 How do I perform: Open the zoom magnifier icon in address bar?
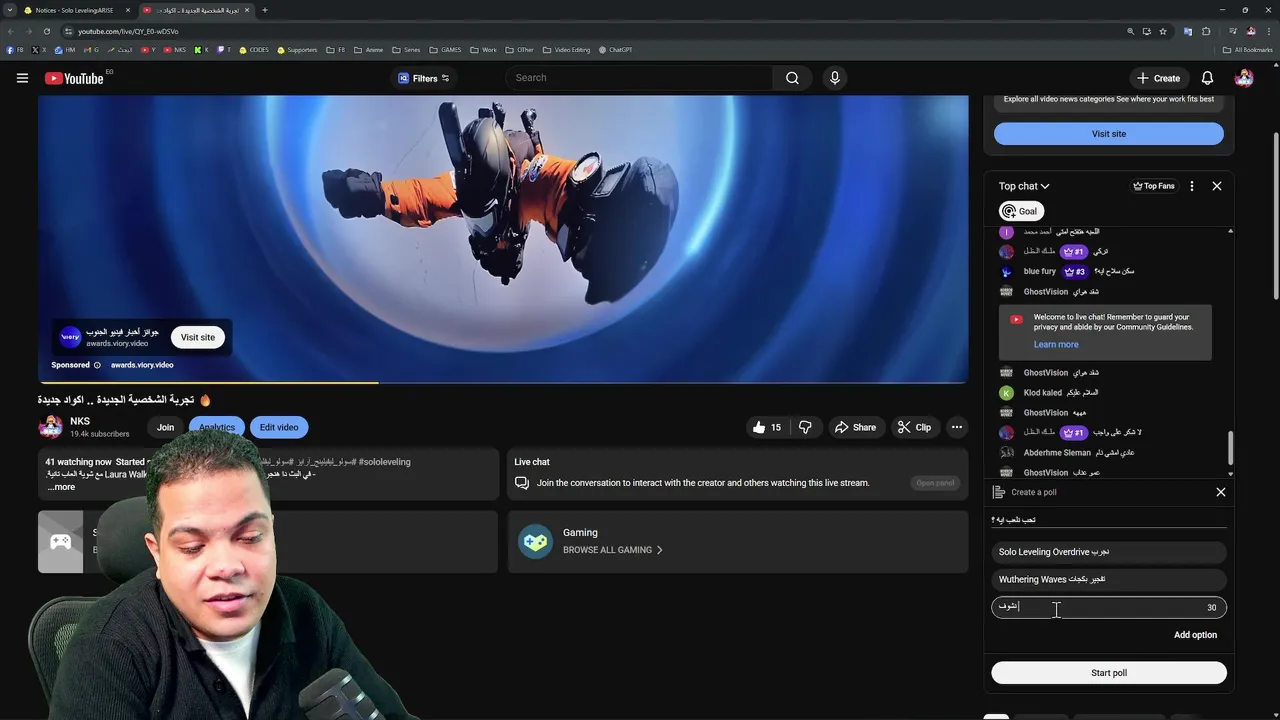(x=1130, y=31)
